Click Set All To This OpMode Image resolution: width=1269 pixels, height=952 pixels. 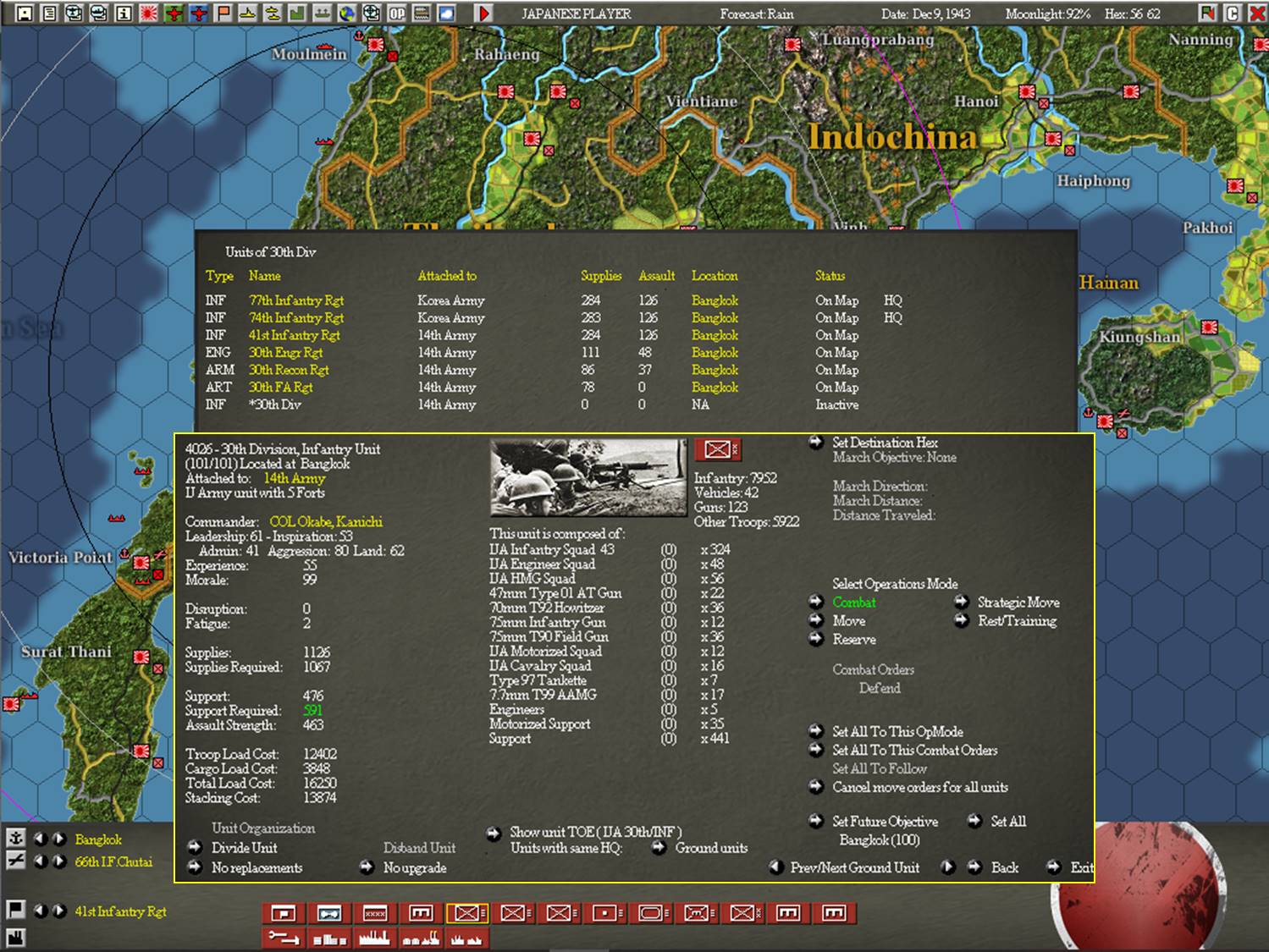897,732
